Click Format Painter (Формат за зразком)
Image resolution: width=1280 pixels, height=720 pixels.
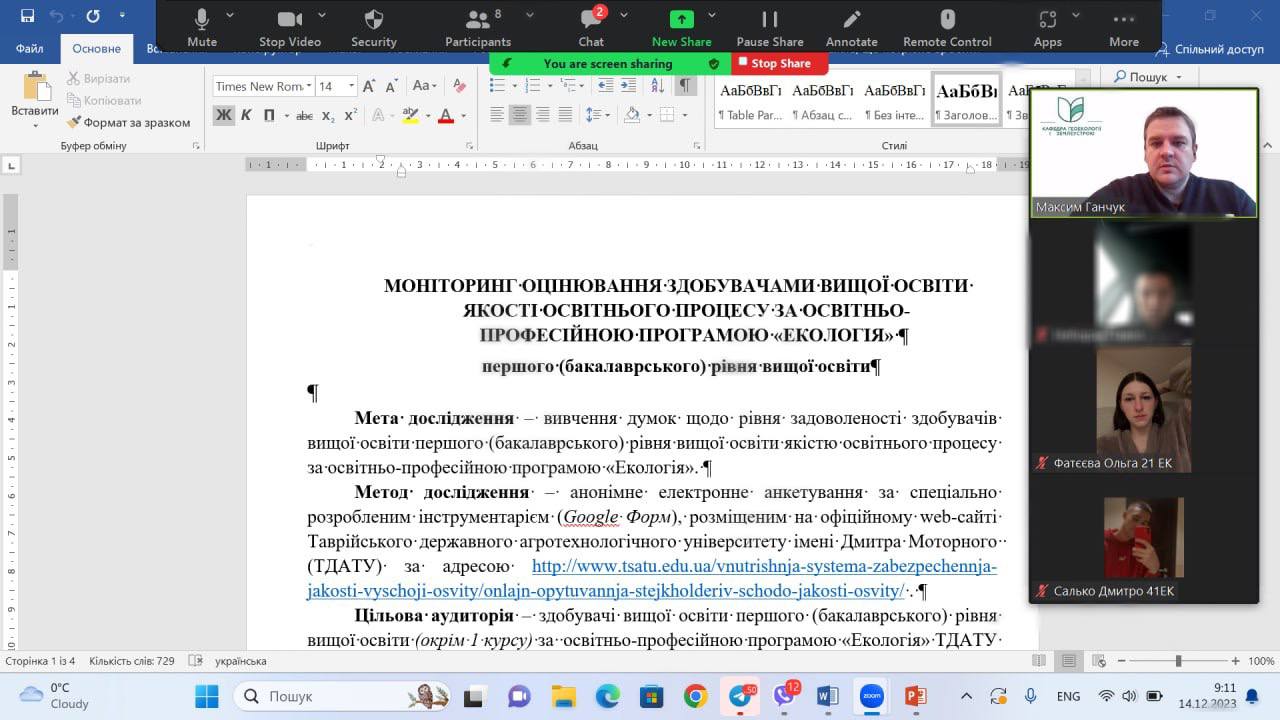coord(128,122)
